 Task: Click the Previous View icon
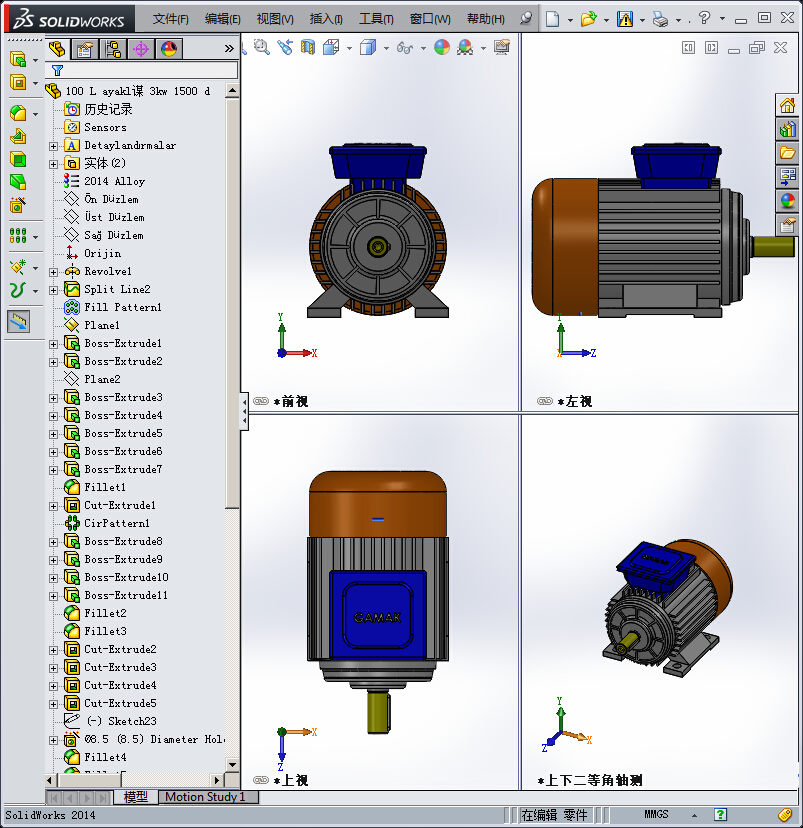[x=285, y=48]
